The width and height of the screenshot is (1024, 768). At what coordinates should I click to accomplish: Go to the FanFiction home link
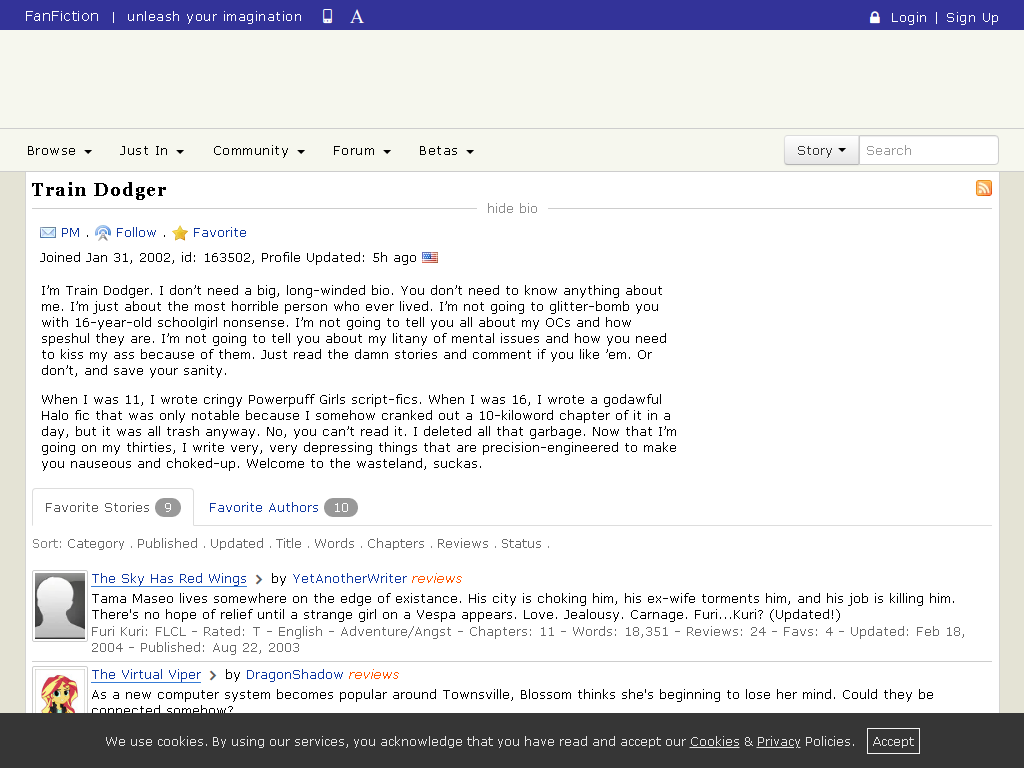[x=62, y=16]
